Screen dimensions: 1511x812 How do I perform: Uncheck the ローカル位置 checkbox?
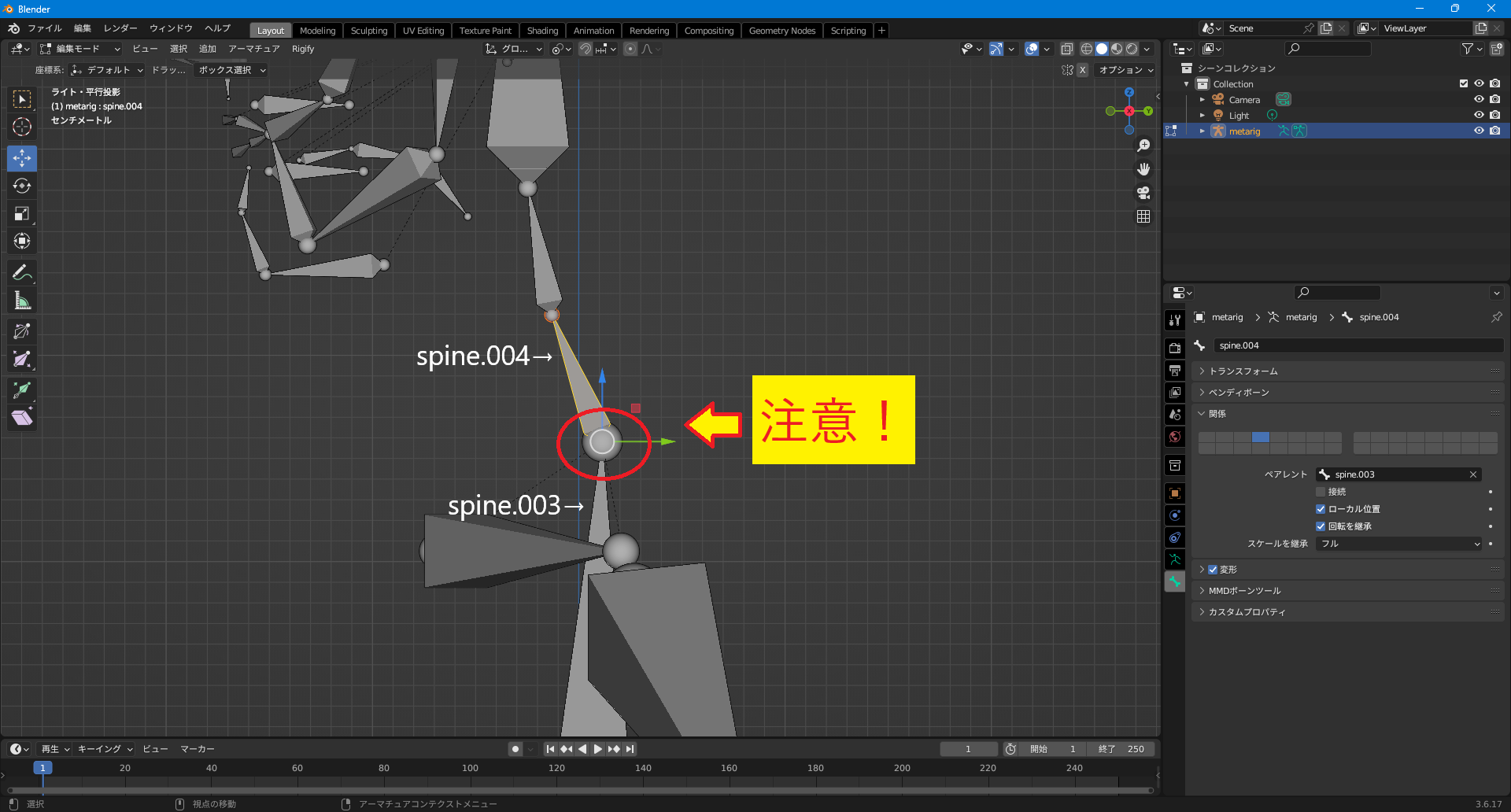[1321, 509]
